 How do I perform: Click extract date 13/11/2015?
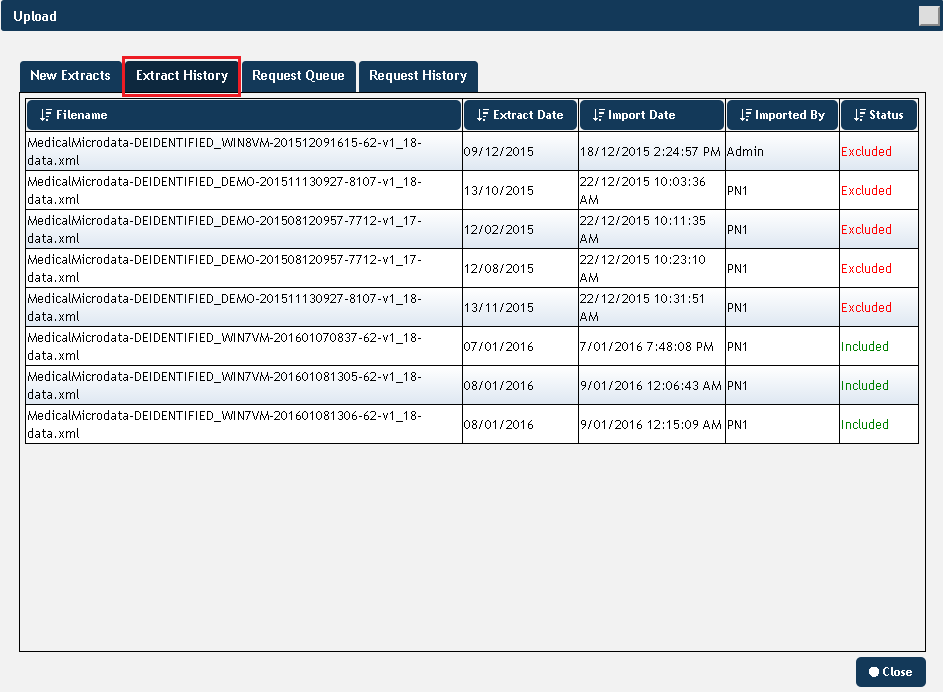click(x=499, y=308)
